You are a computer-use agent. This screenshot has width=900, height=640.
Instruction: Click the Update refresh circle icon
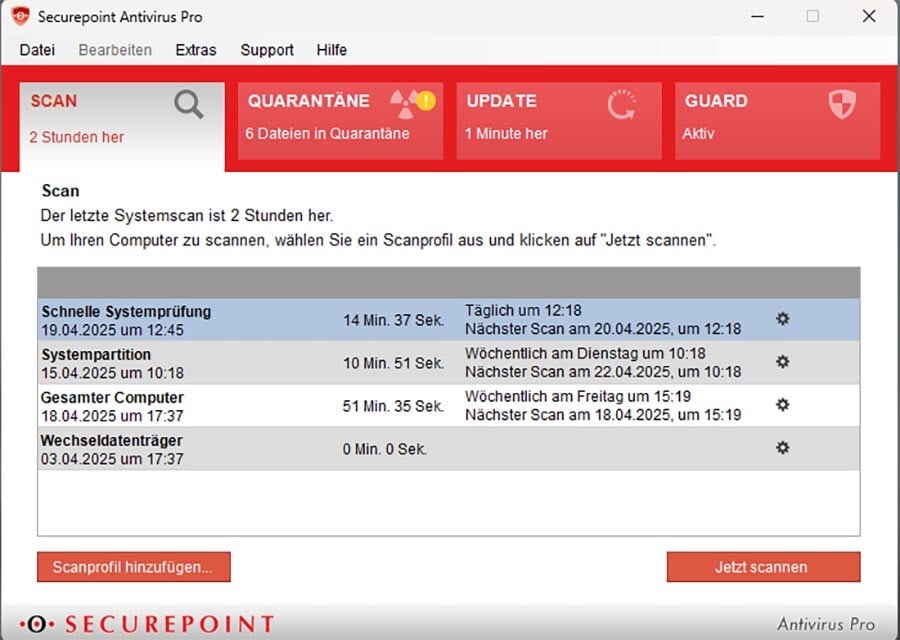[x=622, y=104]
